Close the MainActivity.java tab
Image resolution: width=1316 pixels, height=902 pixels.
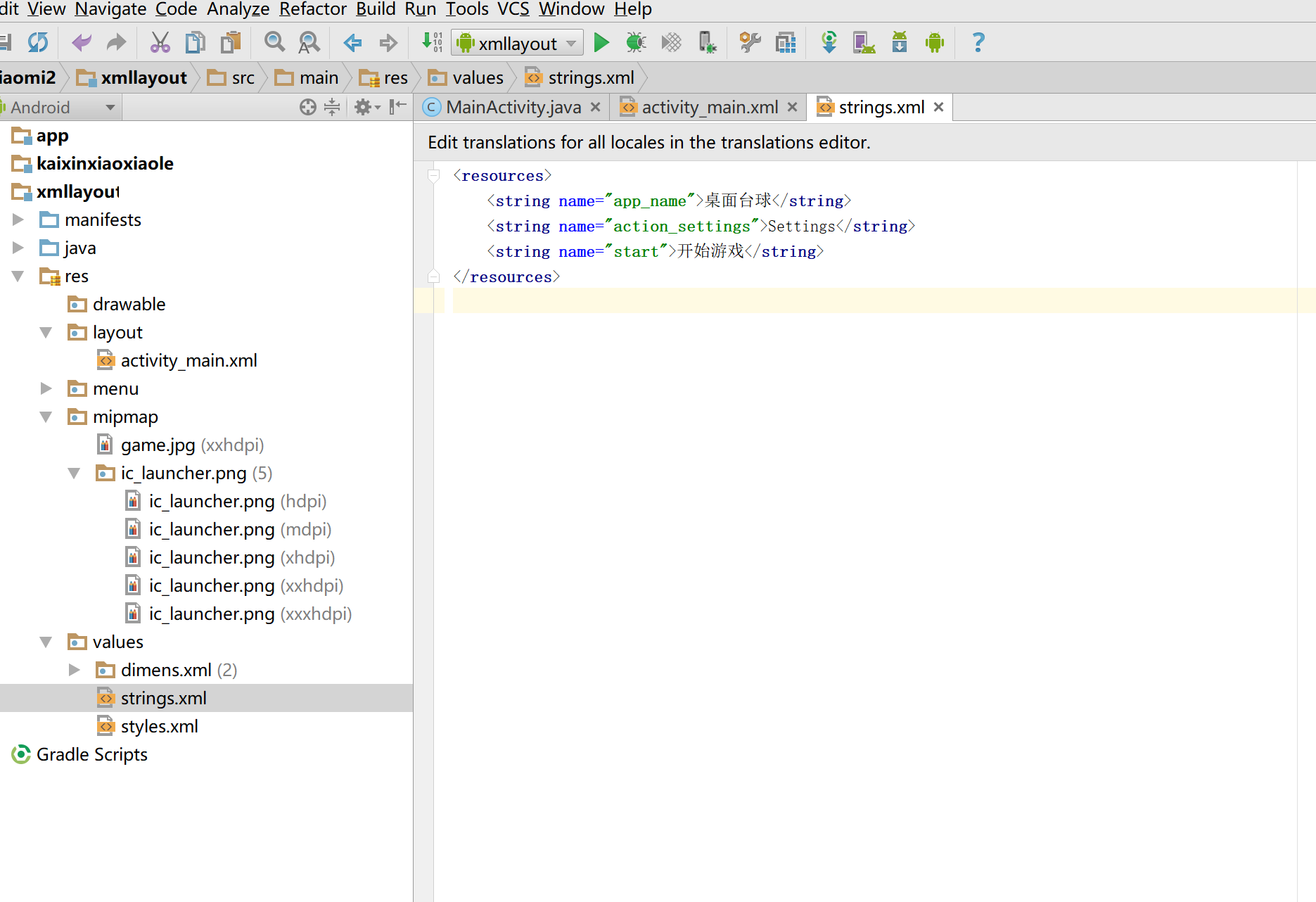pos(596,107)
